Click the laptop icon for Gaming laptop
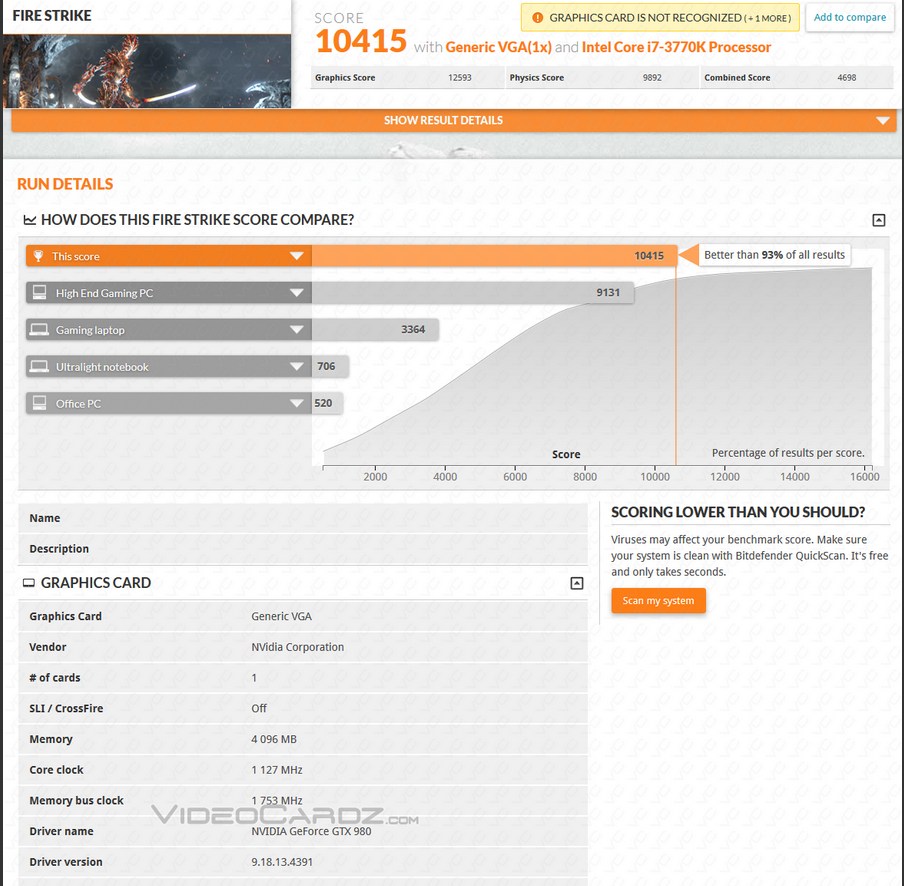The width and height of the screenshot is (904, 886). (39, 330)
